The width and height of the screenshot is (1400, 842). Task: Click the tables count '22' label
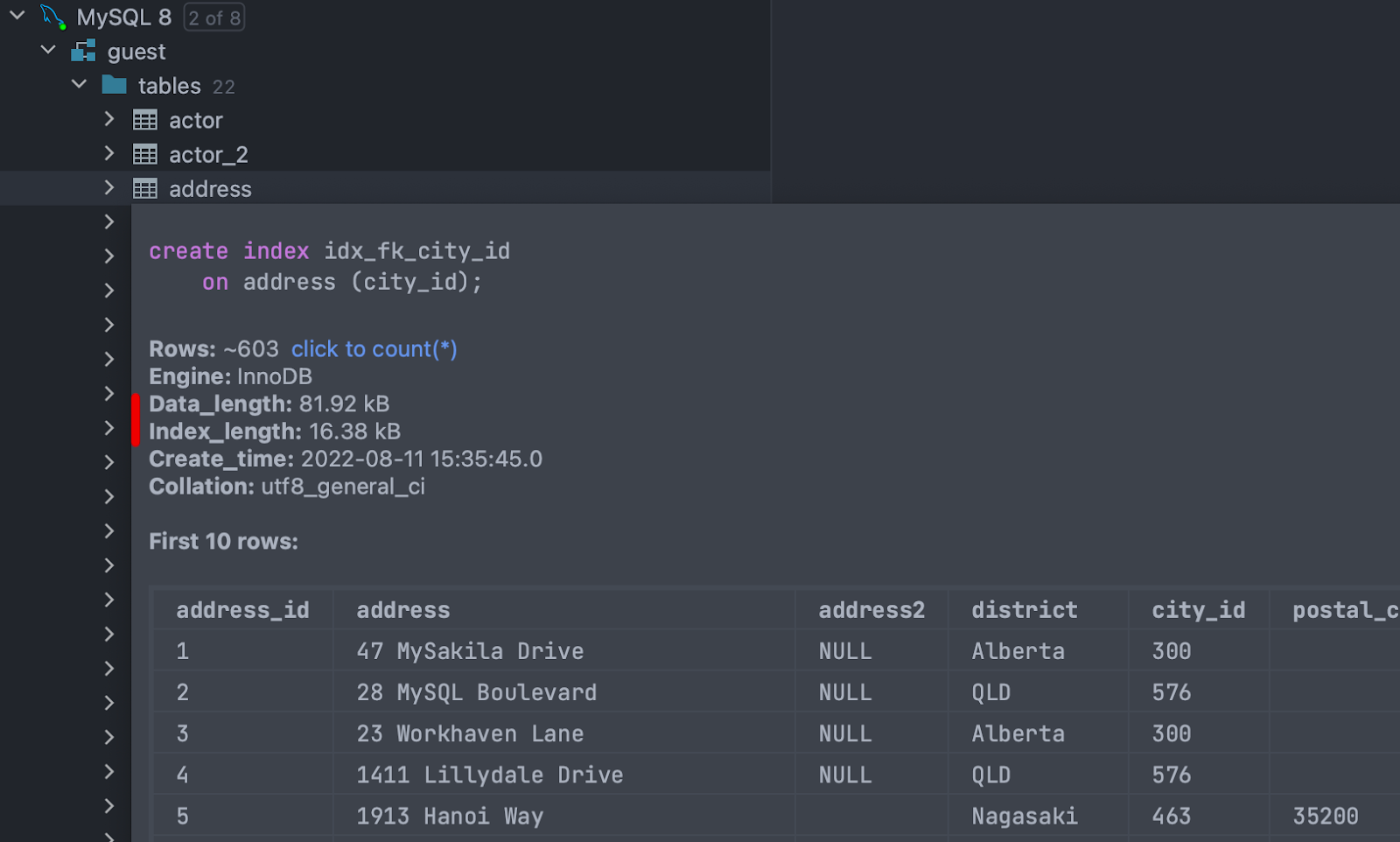[224, 87]
